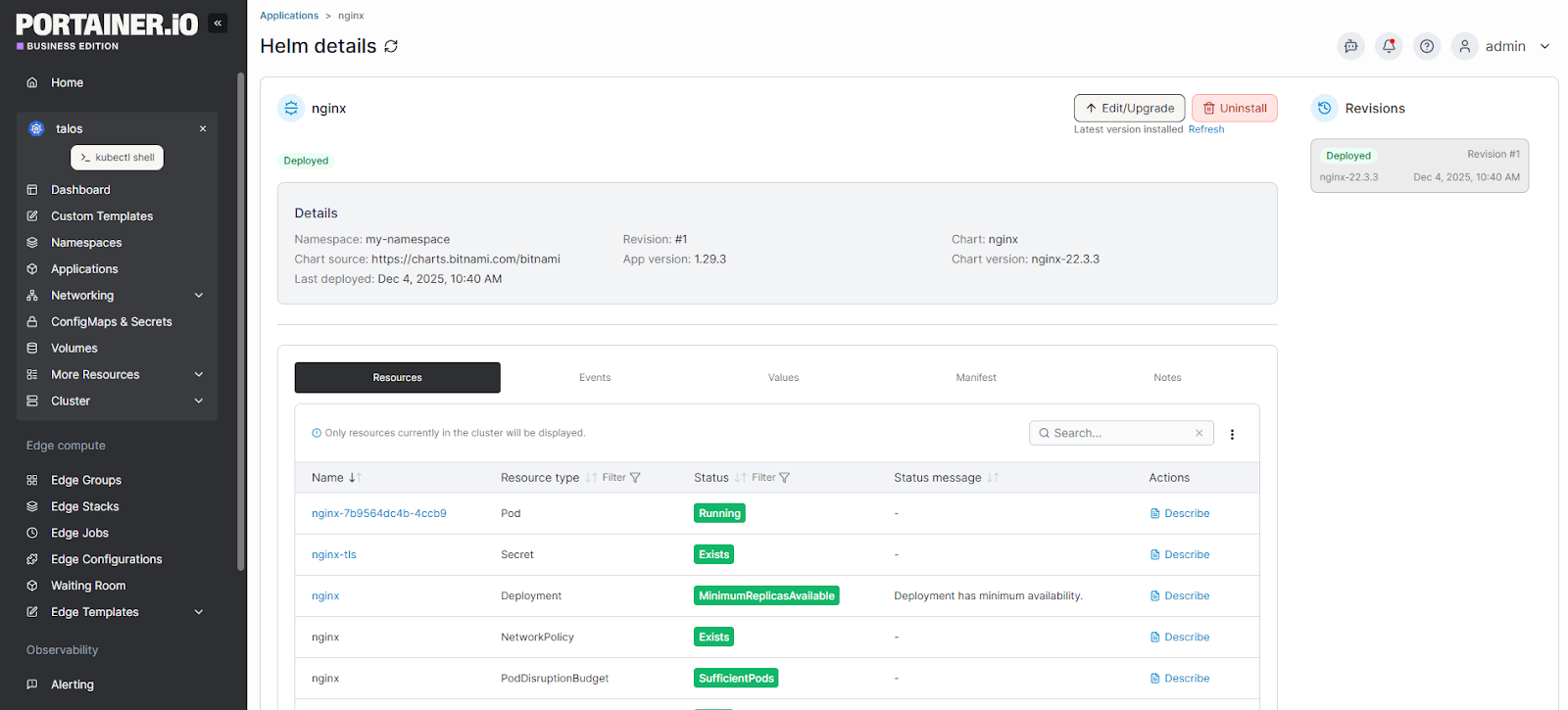This screenshot has width=1568, height=710.
Task: Click the Alerting icon in sidebar
Action: click(x=32, y=685)
